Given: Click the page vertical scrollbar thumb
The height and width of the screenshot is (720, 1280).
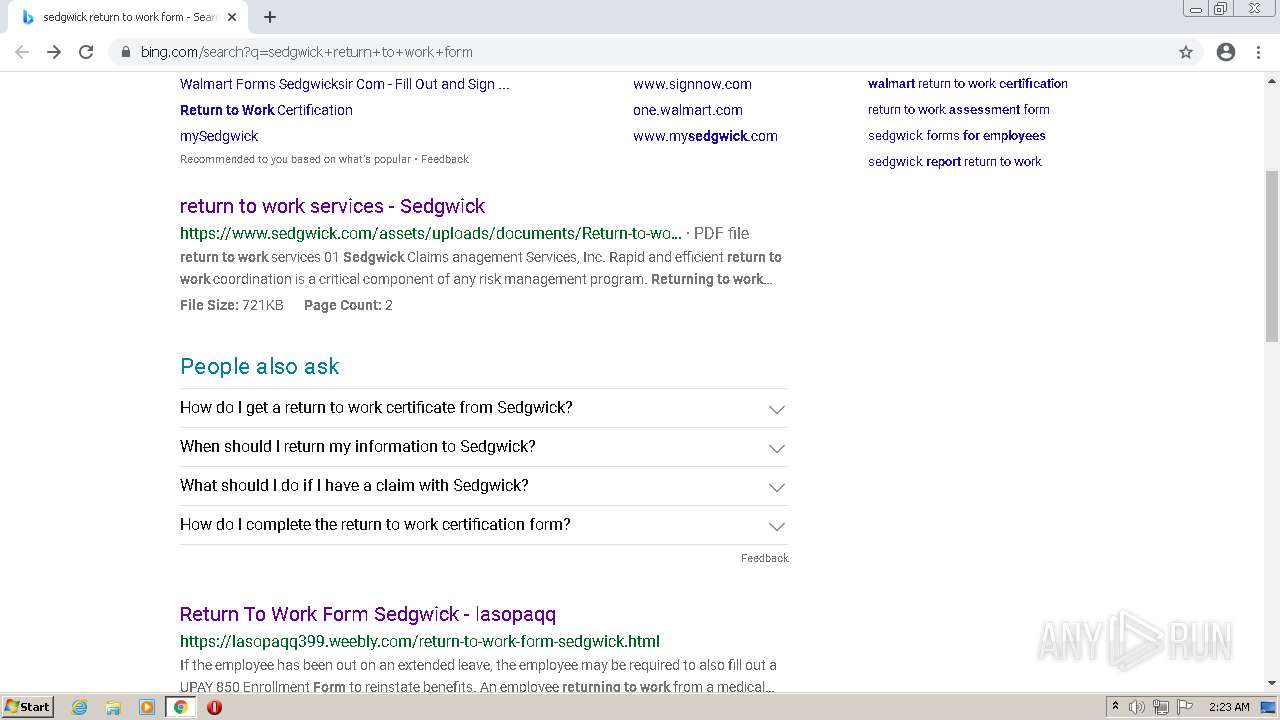Looking at the screenshot, I should tap(1272, 256).
